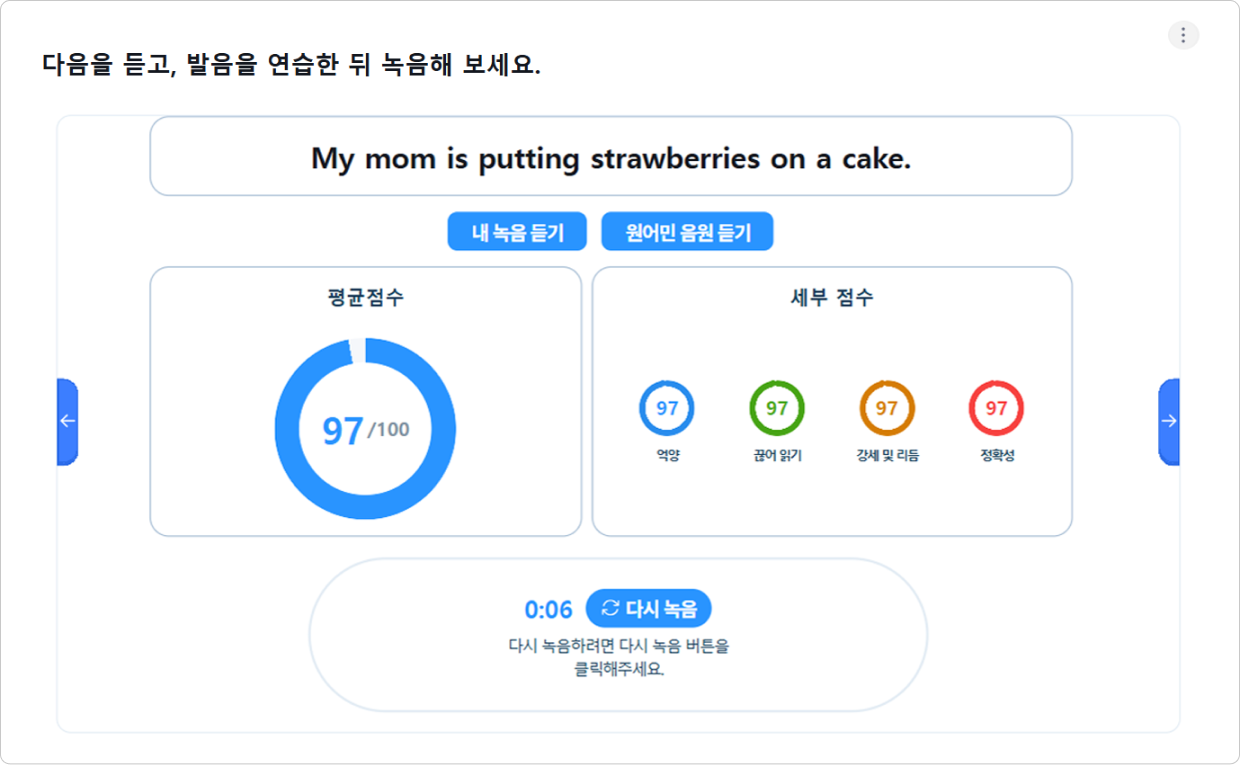Select the orange 강세 및 리듬 score circle
1240x765 pixels.
[887, 408]
